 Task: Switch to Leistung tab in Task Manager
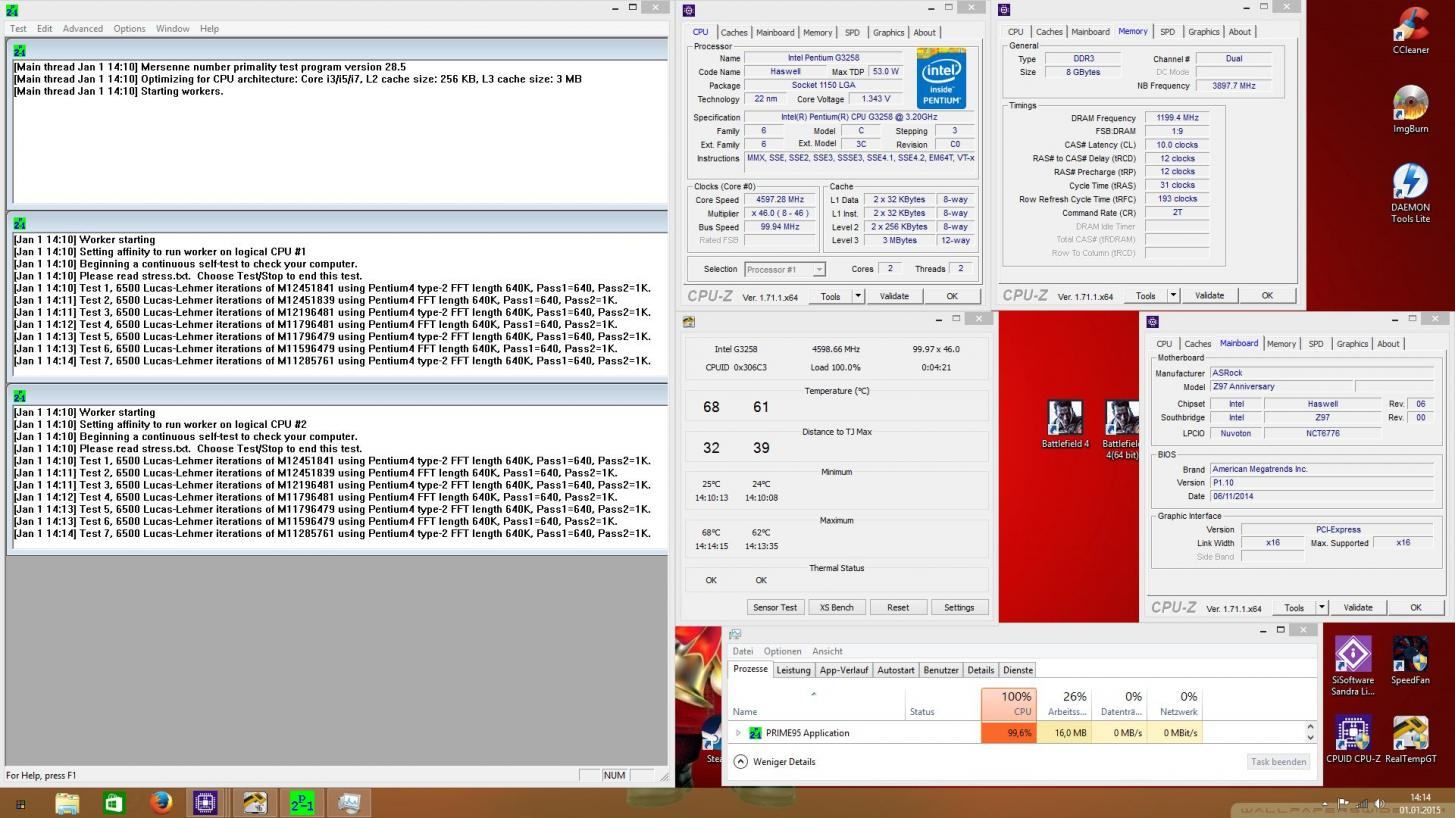(793, 670)
